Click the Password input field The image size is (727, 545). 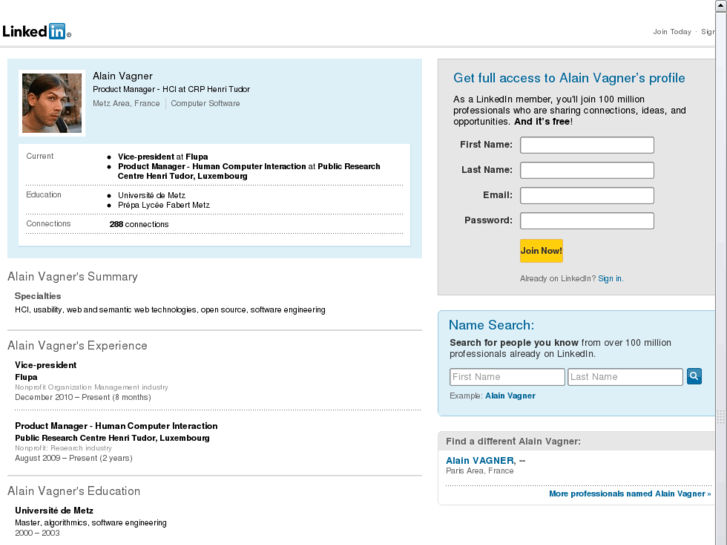coord(587,220)
